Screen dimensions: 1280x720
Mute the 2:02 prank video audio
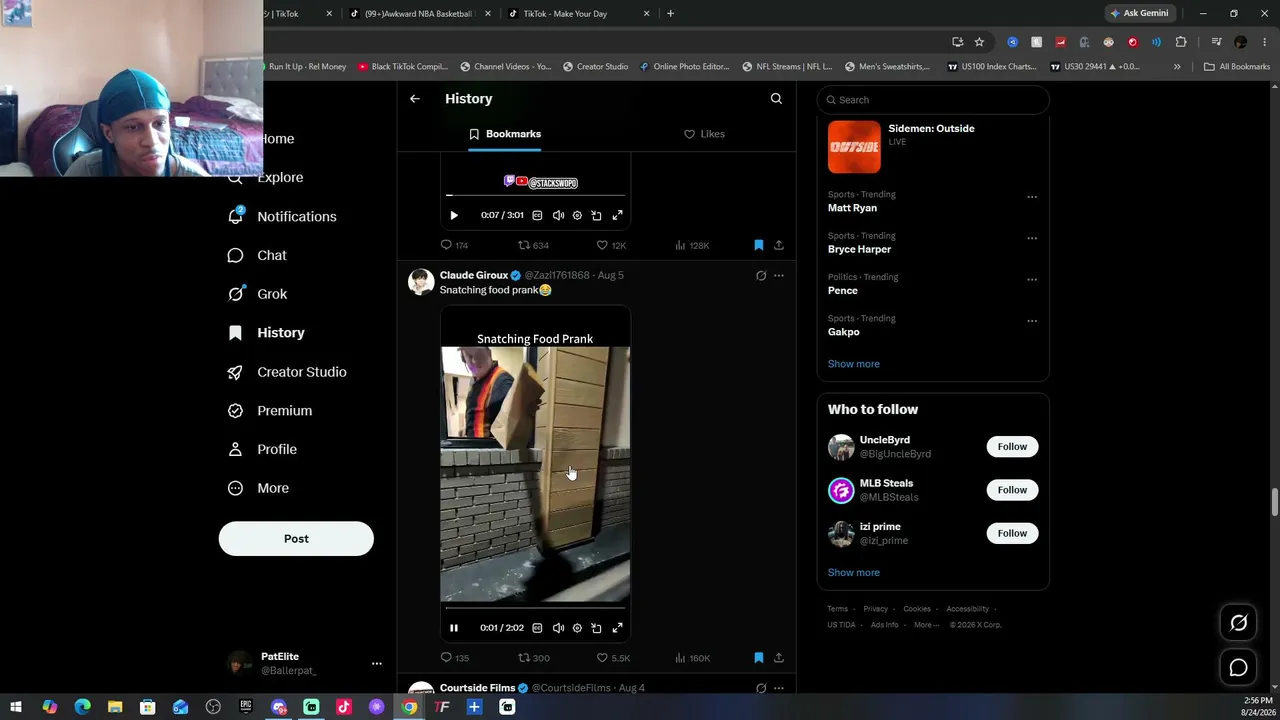(x=558, y=628)
